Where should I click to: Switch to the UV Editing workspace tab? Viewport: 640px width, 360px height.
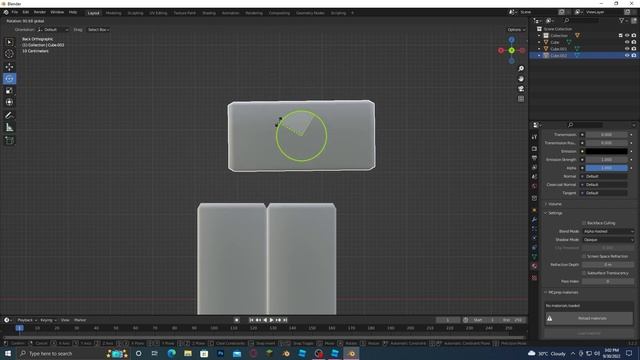tap(158, 13)
